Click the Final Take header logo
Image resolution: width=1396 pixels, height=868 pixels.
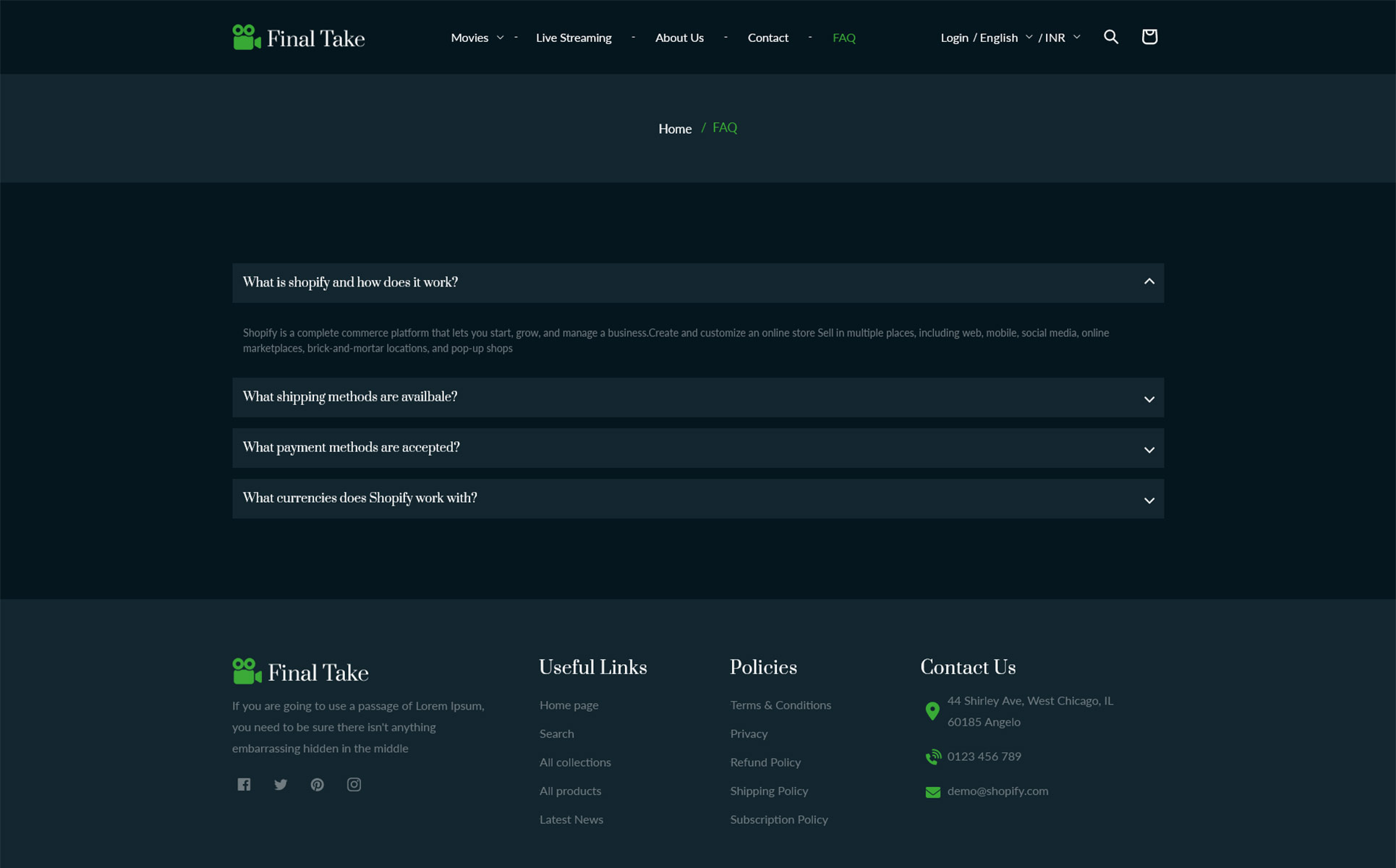click(x=298, y=38)
